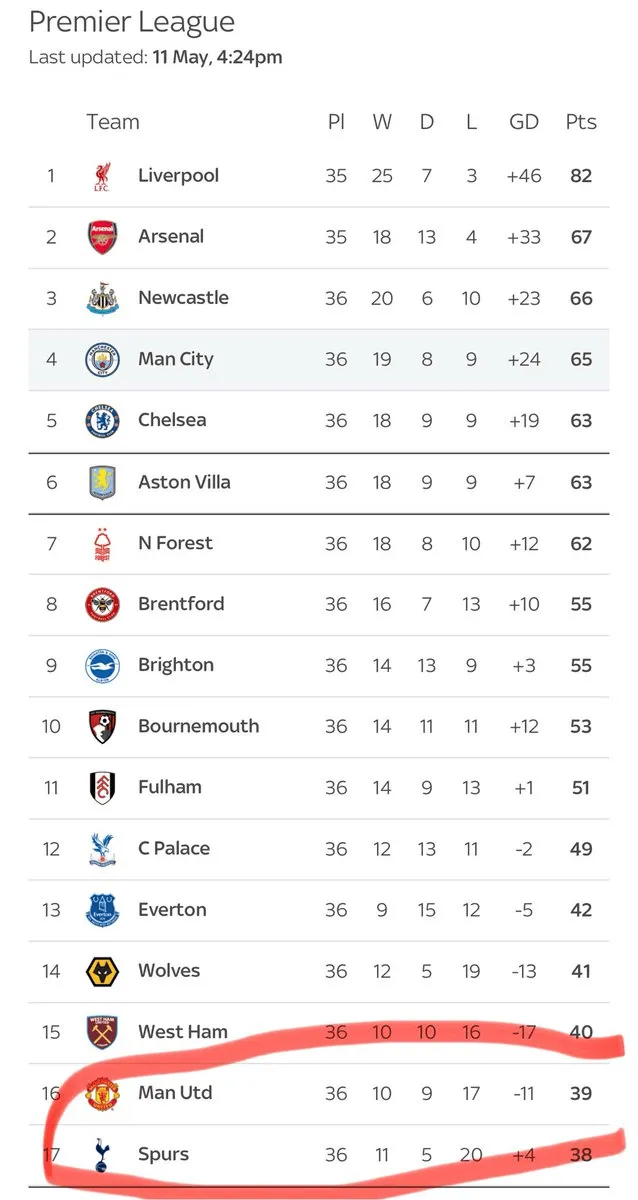638x1200 pixels.
Task: Click the Chelsea club badge
Action: click(x=102, y=420)
